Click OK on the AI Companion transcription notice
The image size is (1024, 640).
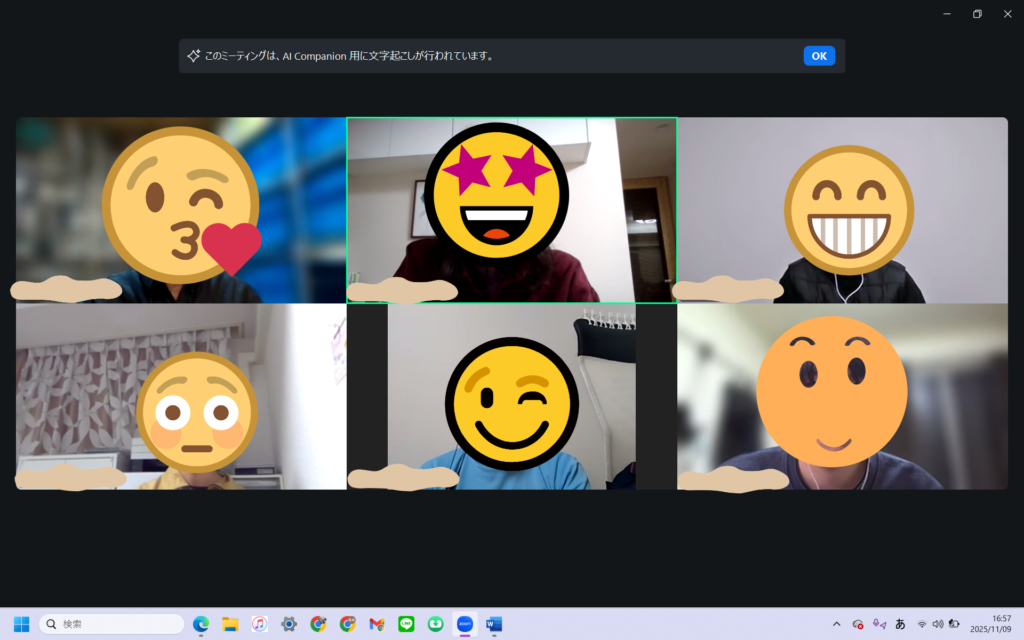(818, 56)
